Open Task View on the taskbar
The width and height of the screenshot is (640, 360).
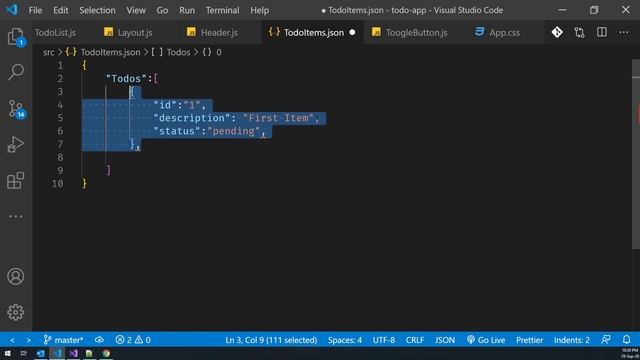tap(24, 353)
